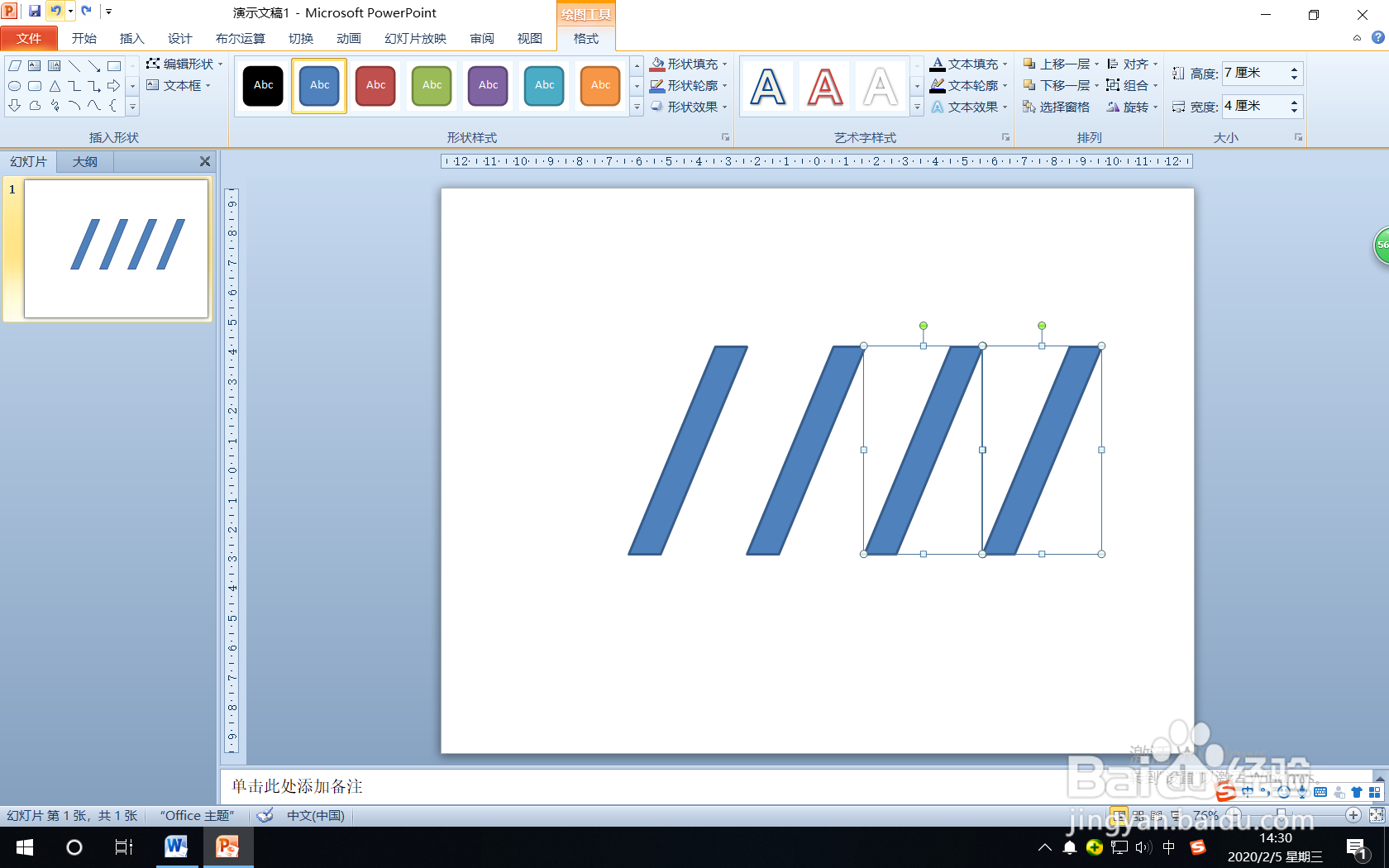Open Task View on taskbar
The height and width of the screenshot is (868, 1389).
click(124, 847)
